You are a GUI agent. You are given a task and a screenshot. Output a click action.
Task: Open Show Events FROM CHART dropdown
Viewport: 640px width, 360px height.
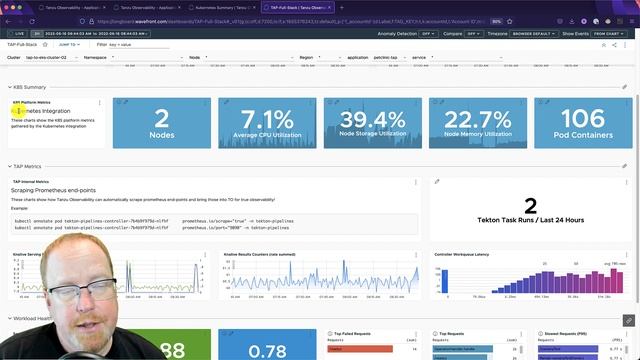tap(609, 33)
